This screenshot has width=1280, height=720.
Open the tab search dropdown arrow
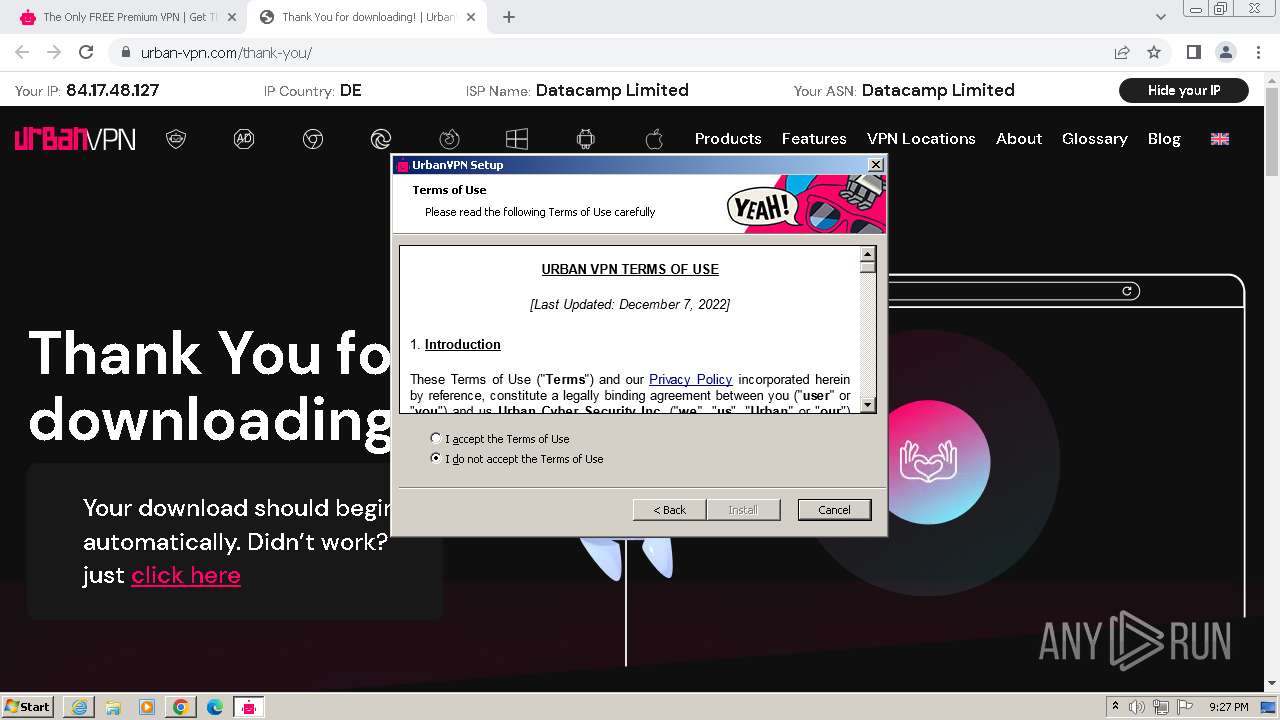click(x=1161, y=17)
